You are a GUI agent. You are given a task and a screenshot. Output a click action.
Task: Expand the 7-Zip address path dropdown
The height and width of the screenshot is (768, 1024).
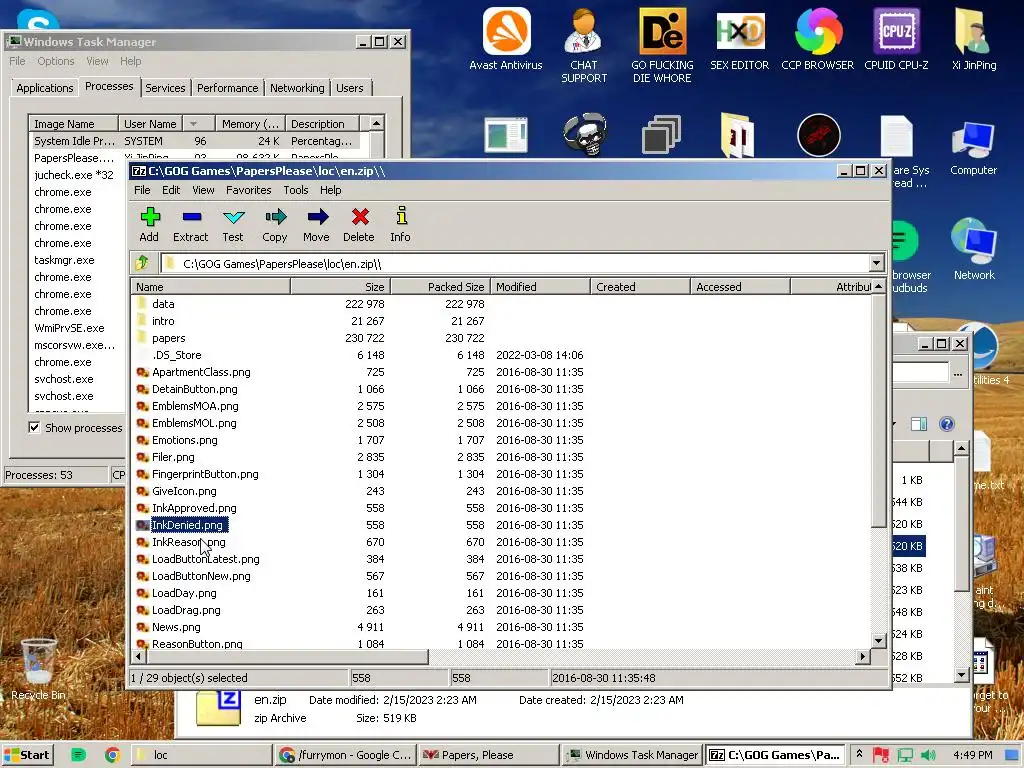pyautogui.click(x=876, y=263)
